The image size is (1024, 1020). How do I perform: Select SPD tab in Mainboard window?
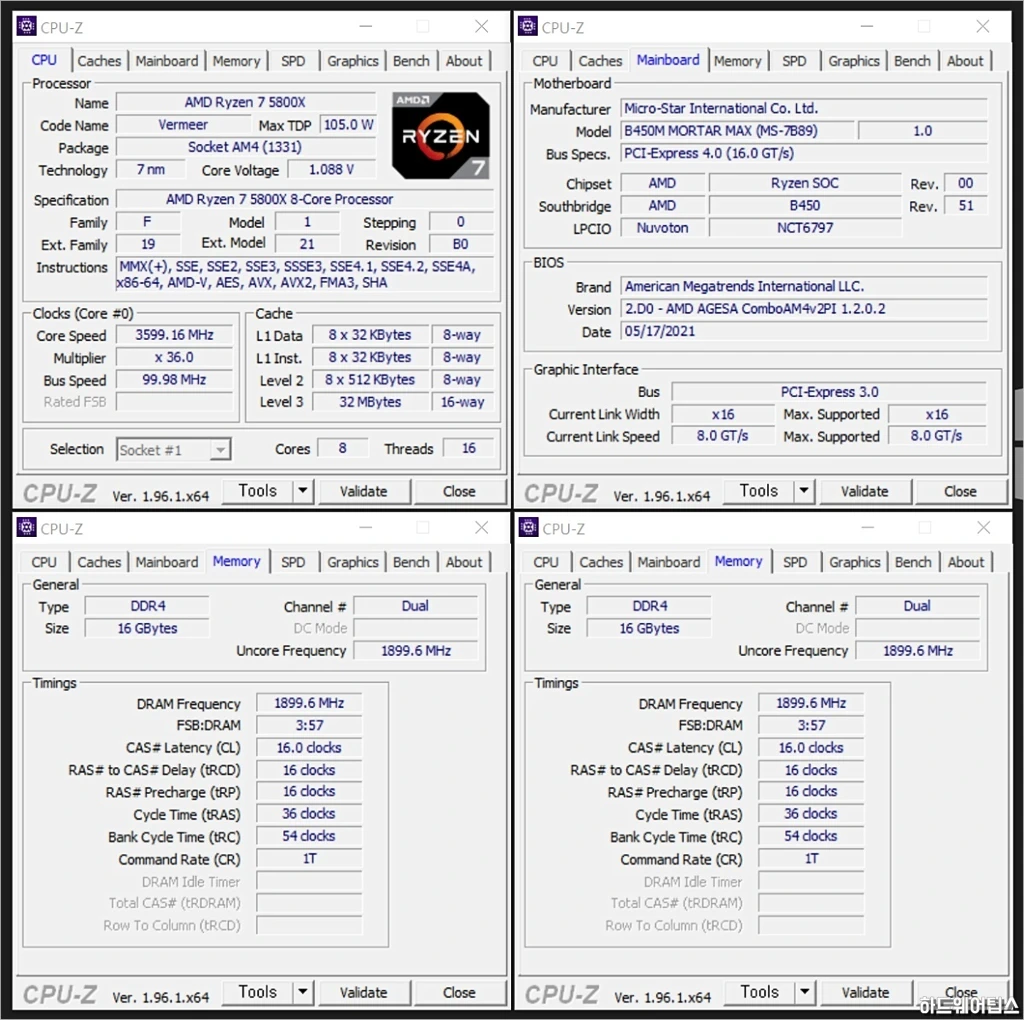pyautogui.click(x=794, y=61)
